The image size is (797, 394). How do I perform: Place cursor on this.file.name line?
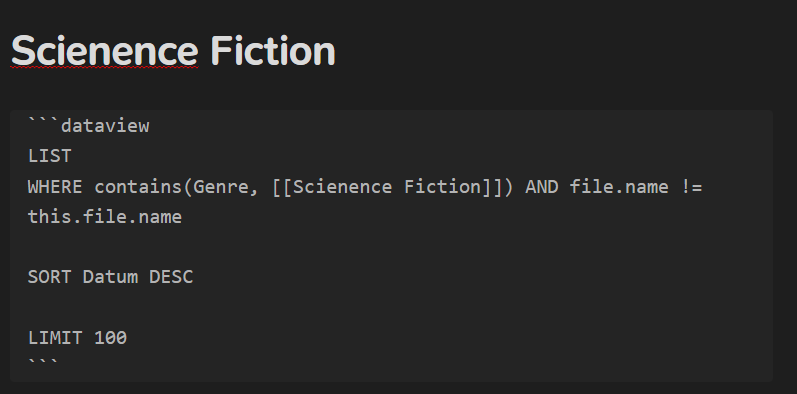(105, 217)
